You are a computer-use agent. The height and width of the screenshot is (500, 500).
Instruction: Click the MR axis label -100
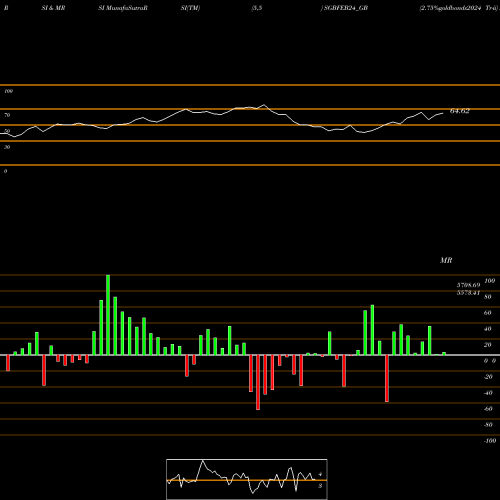click(490, 441)
